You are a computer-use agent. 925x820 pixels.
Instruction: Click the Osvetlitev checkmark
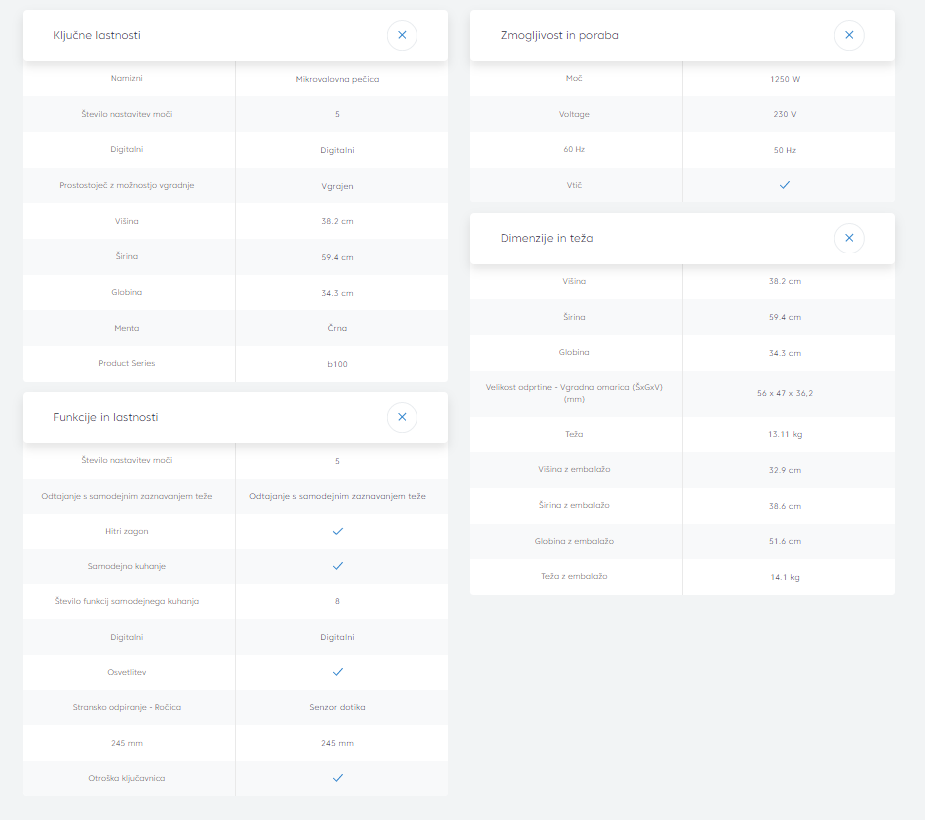coord(338,672)
